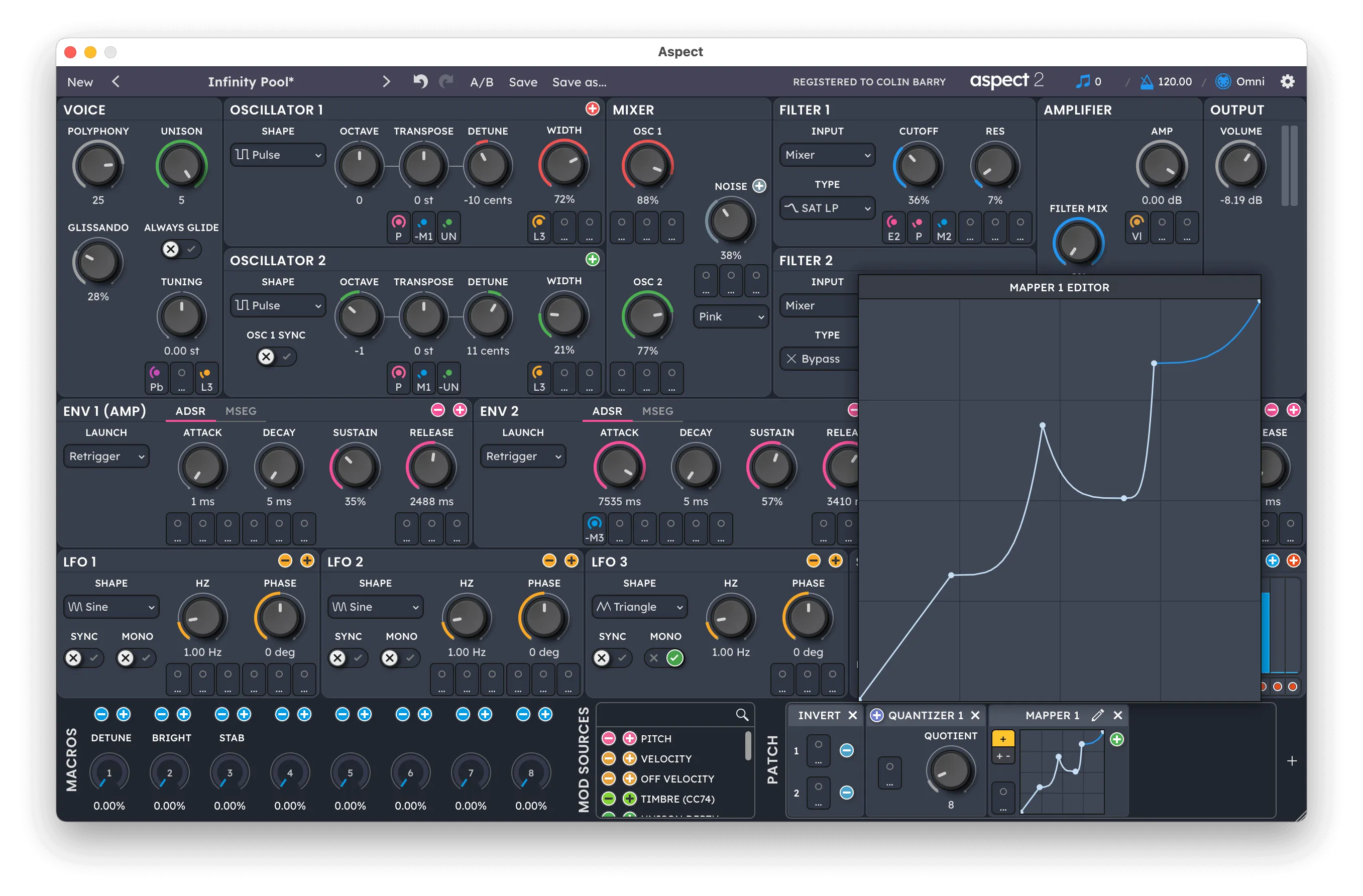Click the Mod Sources search field
The height and width of the screenshot is (896, 1363).
point(674,714)
